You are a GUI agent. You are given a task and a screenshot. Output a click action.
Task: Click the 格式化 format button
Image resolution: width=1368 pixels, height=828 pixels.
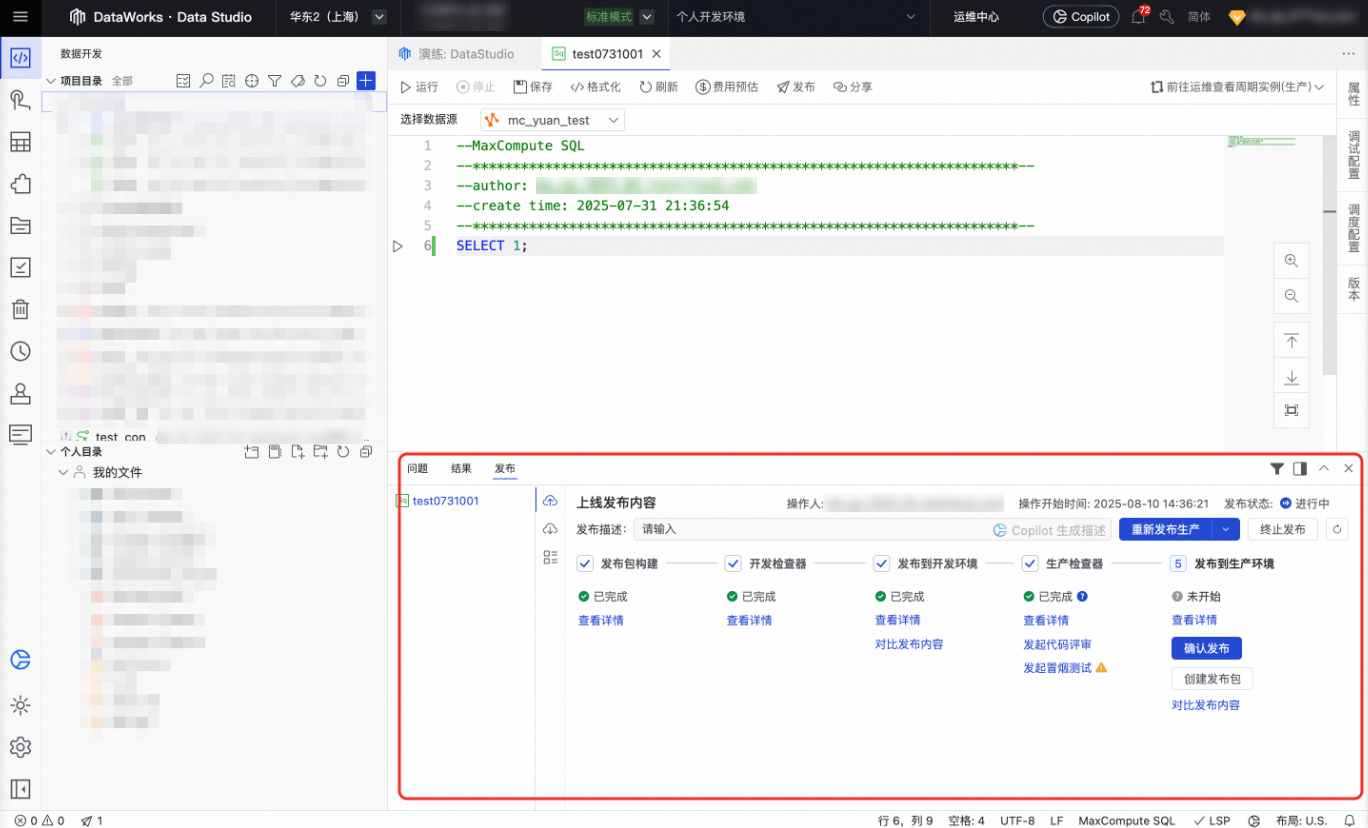coord(595,87)
